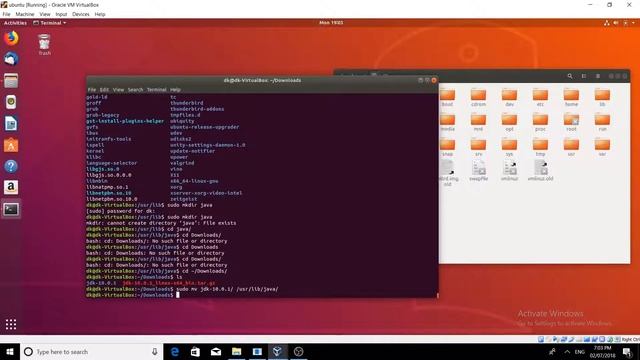Open the ENG language indicator

click(x=580, y=351)
